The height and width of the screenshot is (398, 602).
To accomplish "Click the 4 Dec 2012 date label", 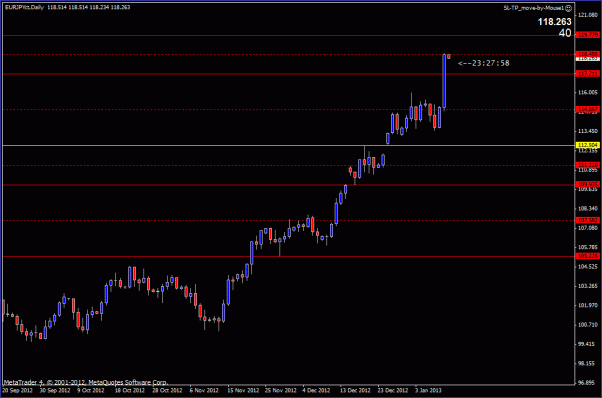I will (x=316, y=391).
